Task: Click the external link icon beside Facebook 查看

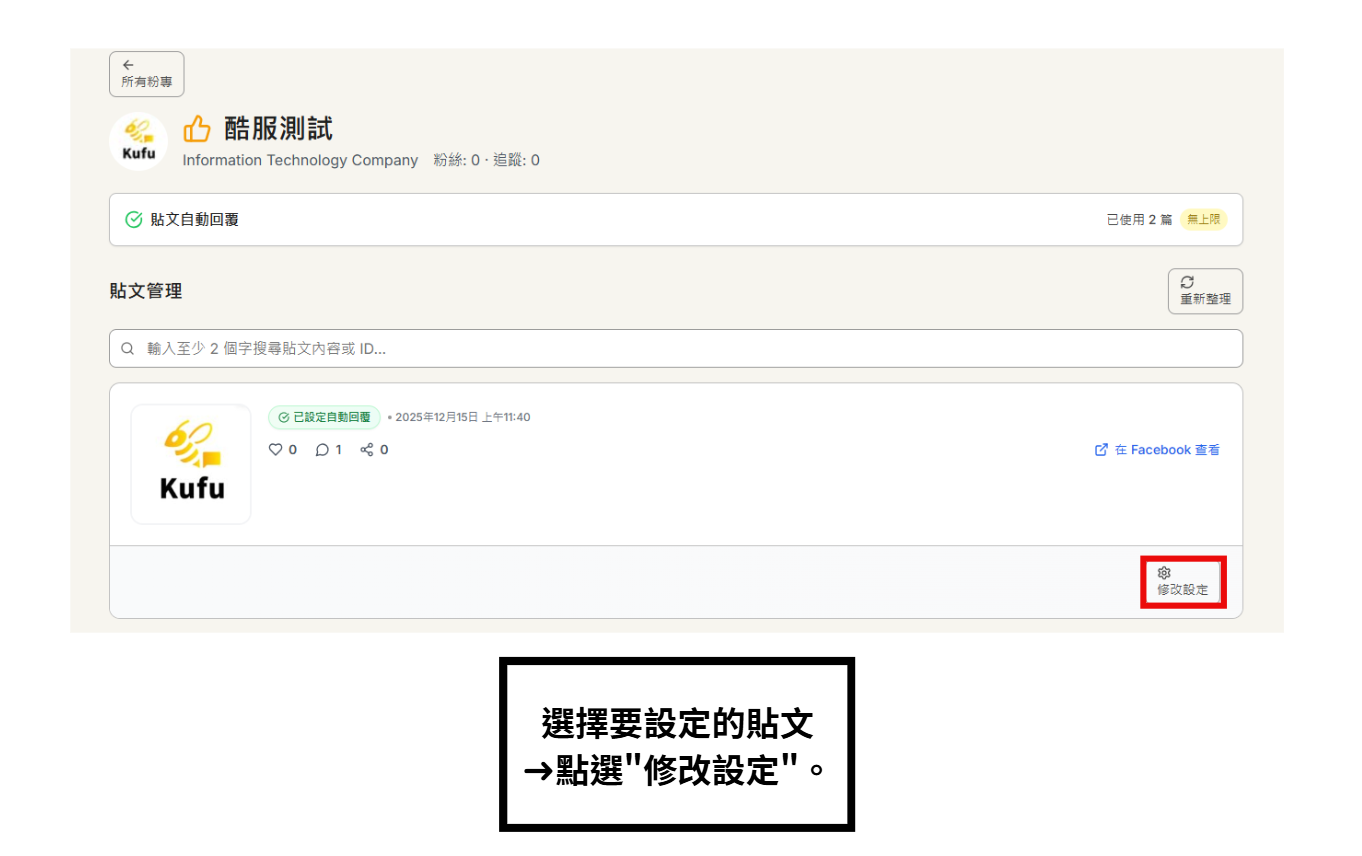Action: (x=1101, y=449)
